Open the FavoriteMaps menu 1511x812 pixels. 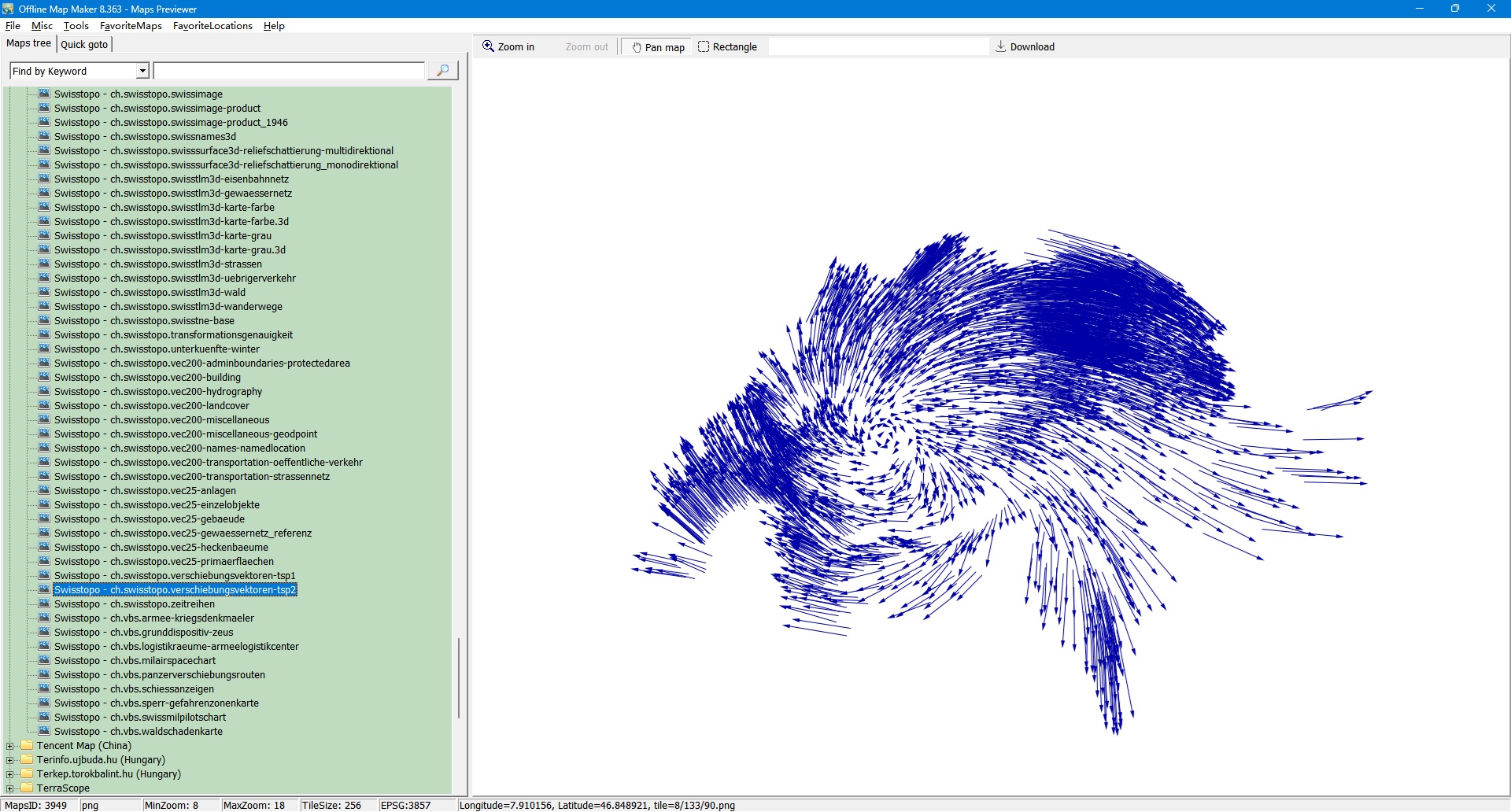coord(131,26)
